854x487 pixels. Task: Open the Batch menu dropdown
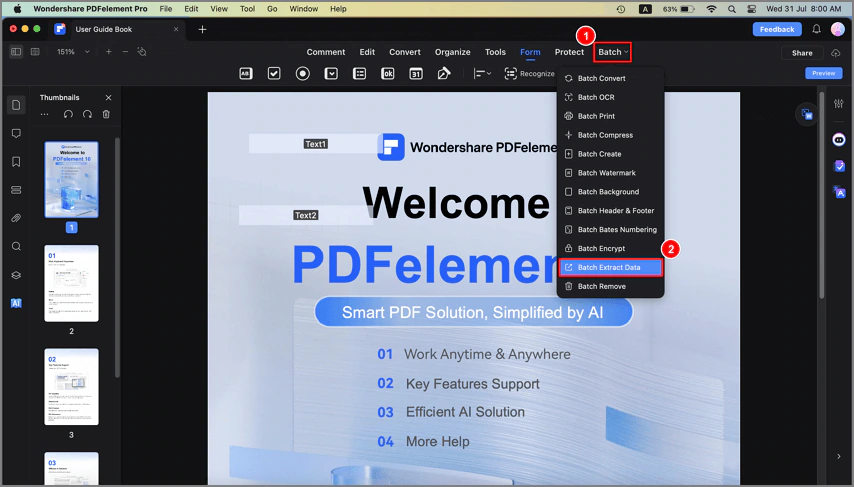tap(613, 52)
